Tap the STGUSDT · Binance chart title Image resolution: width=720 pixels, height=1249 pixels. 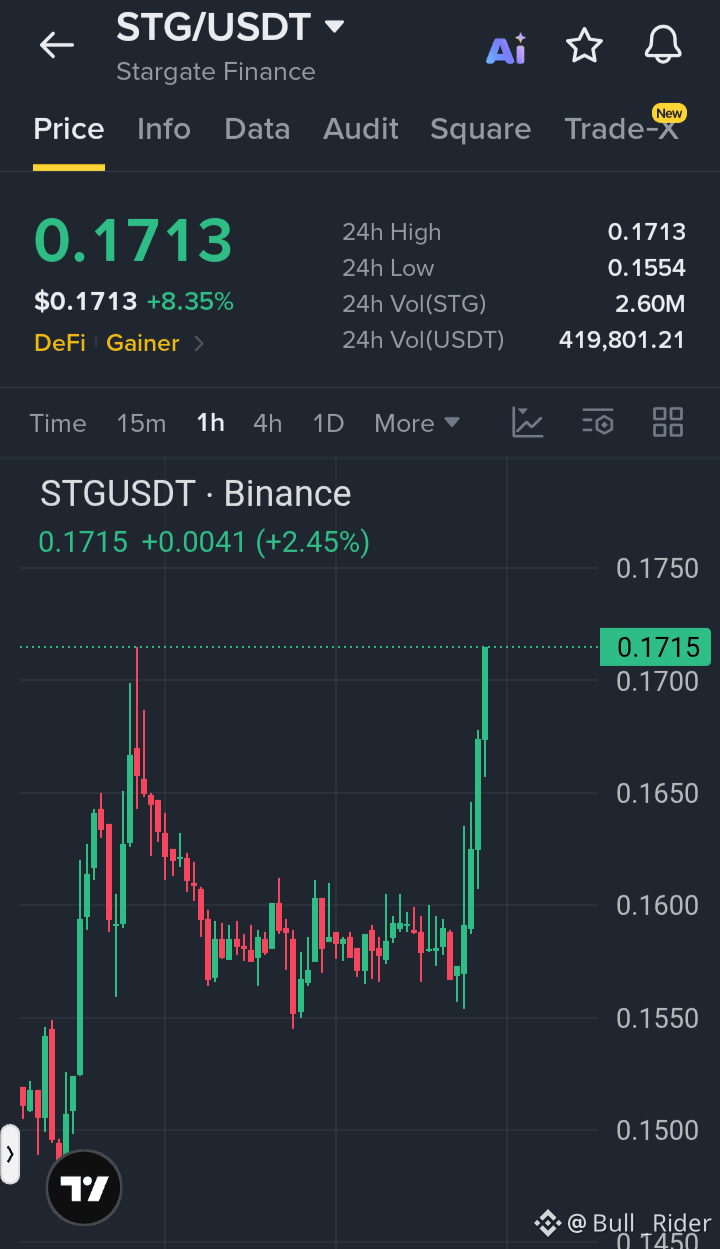196,494
